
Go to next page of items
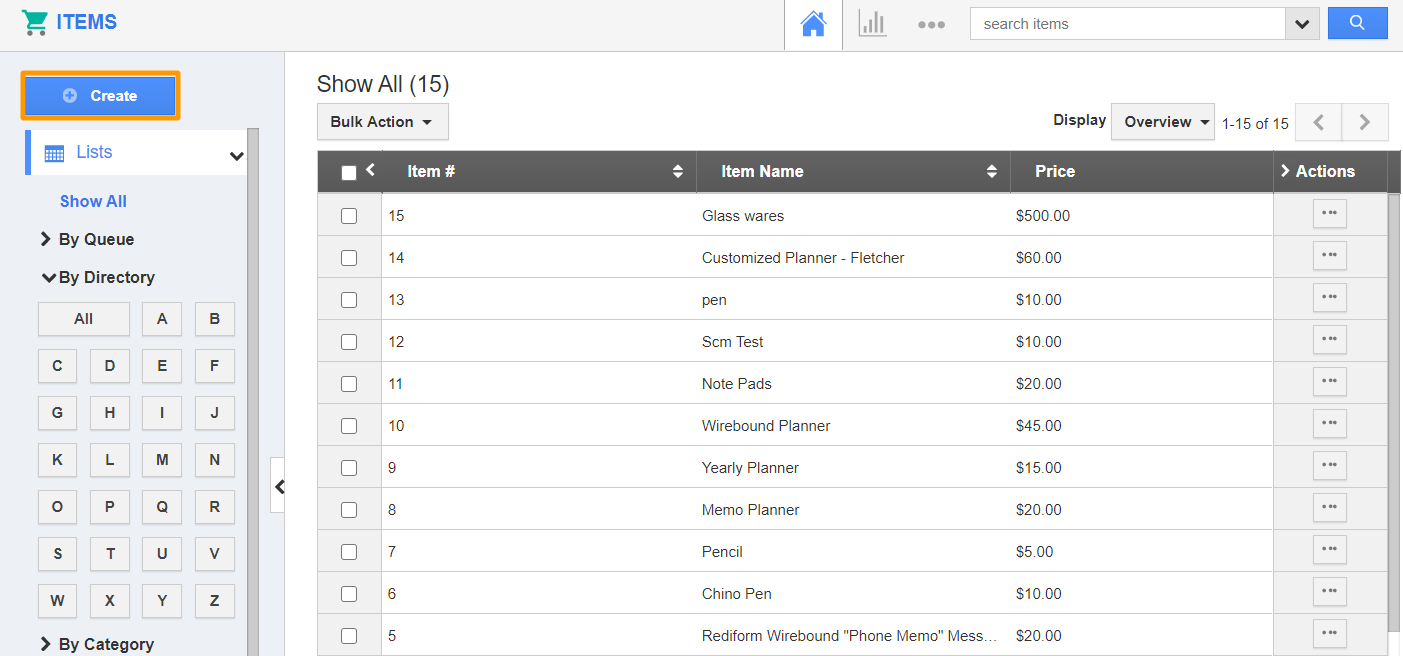[1364, 122]
